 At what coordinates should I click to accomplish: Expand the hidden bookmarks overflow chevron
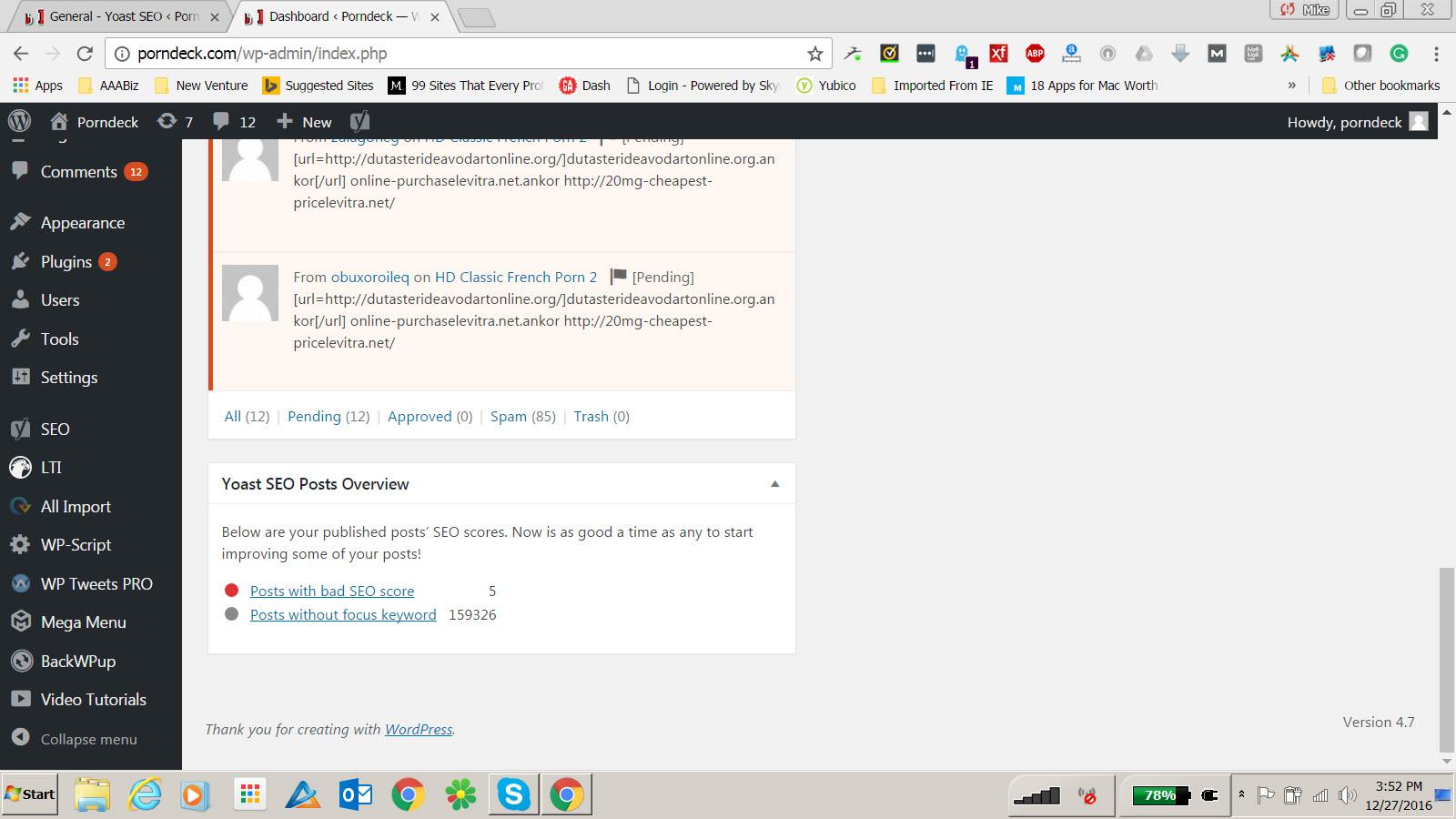click(x=1291, y=86)
